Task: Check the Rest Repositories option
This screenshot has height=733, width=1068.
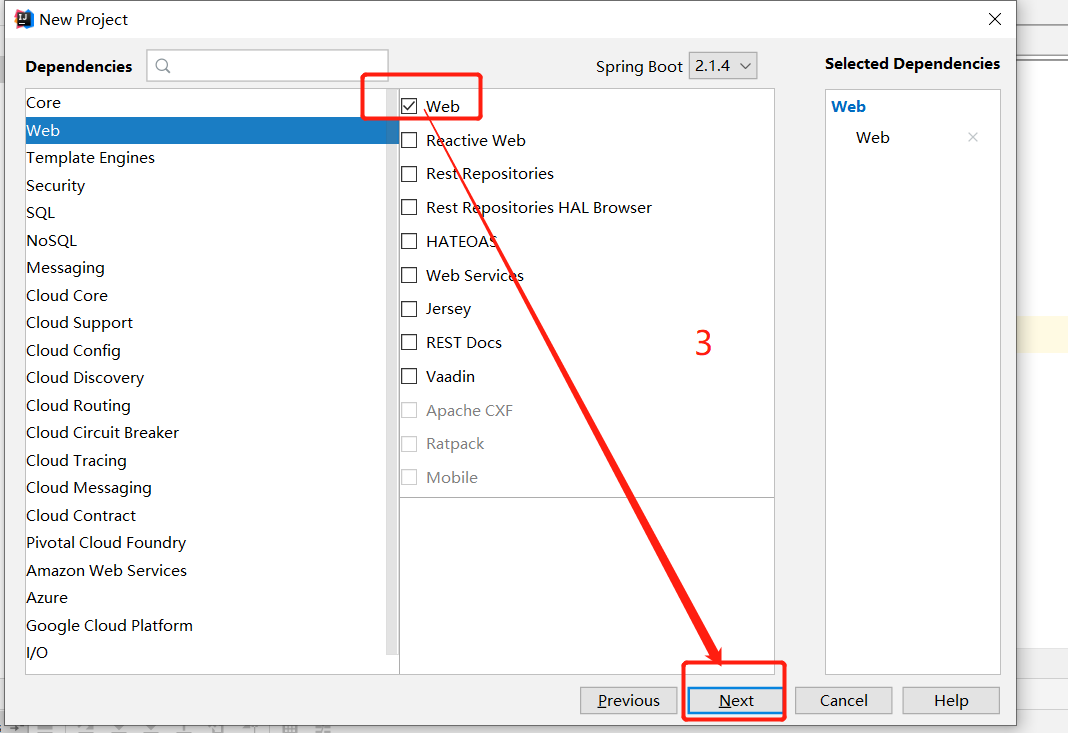Action: click(409, 174)
